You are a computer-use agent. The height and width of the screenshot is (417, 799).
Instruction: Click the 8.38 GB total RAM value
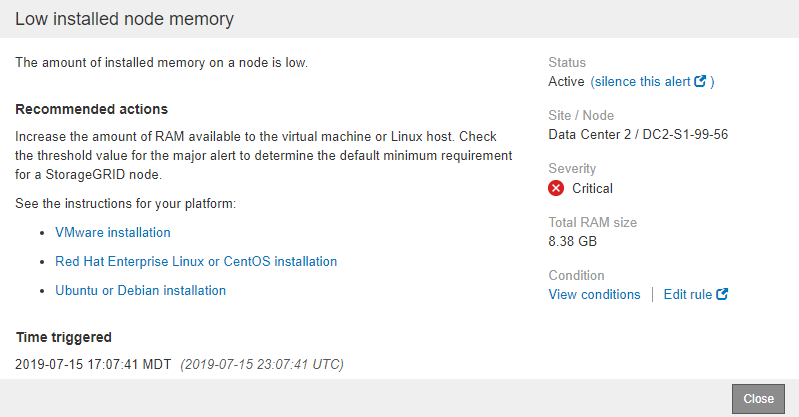click(572, 241)
